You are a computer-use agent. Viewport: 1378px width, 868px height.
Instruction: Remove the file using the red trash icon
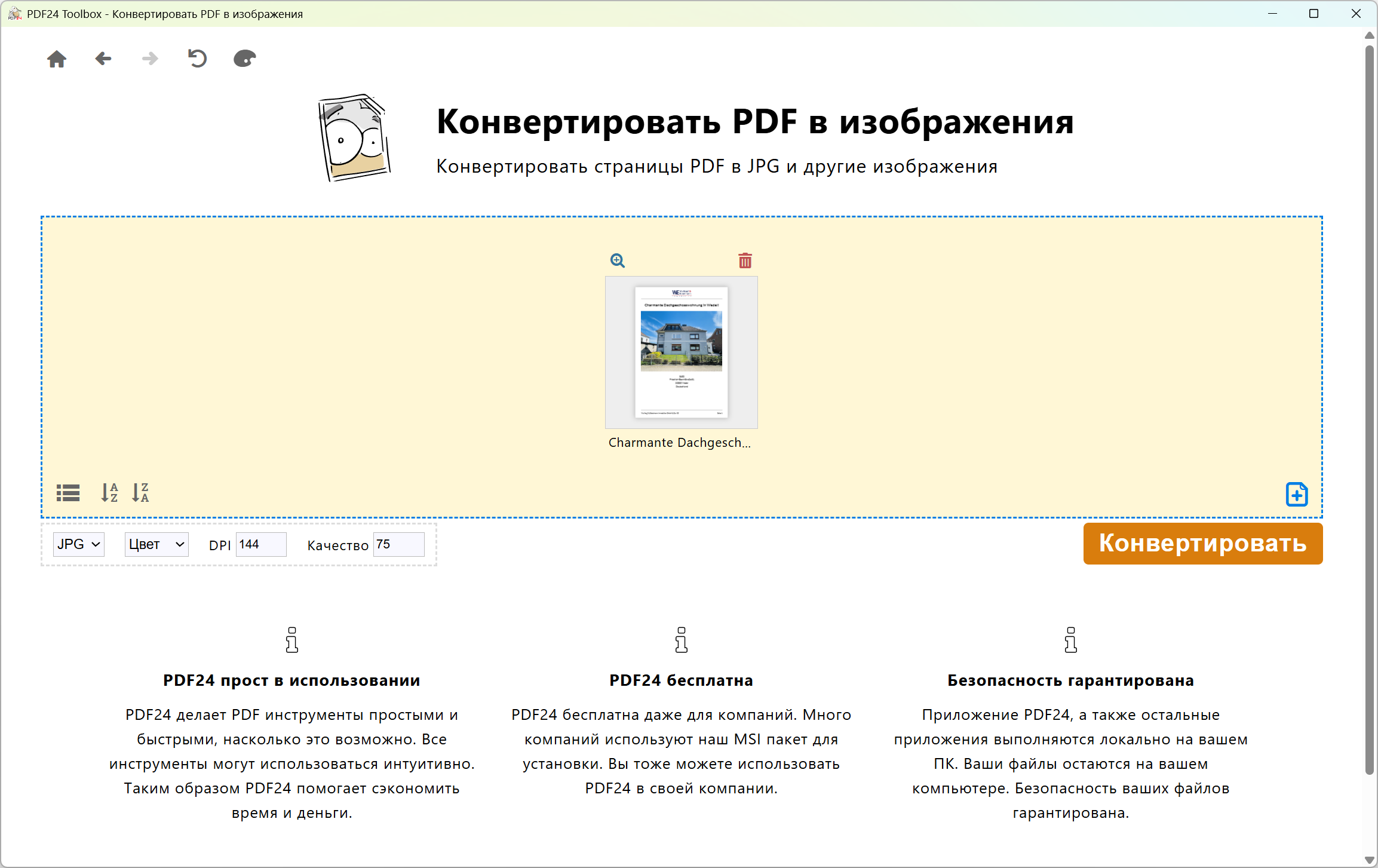click(x=745, y=260)
